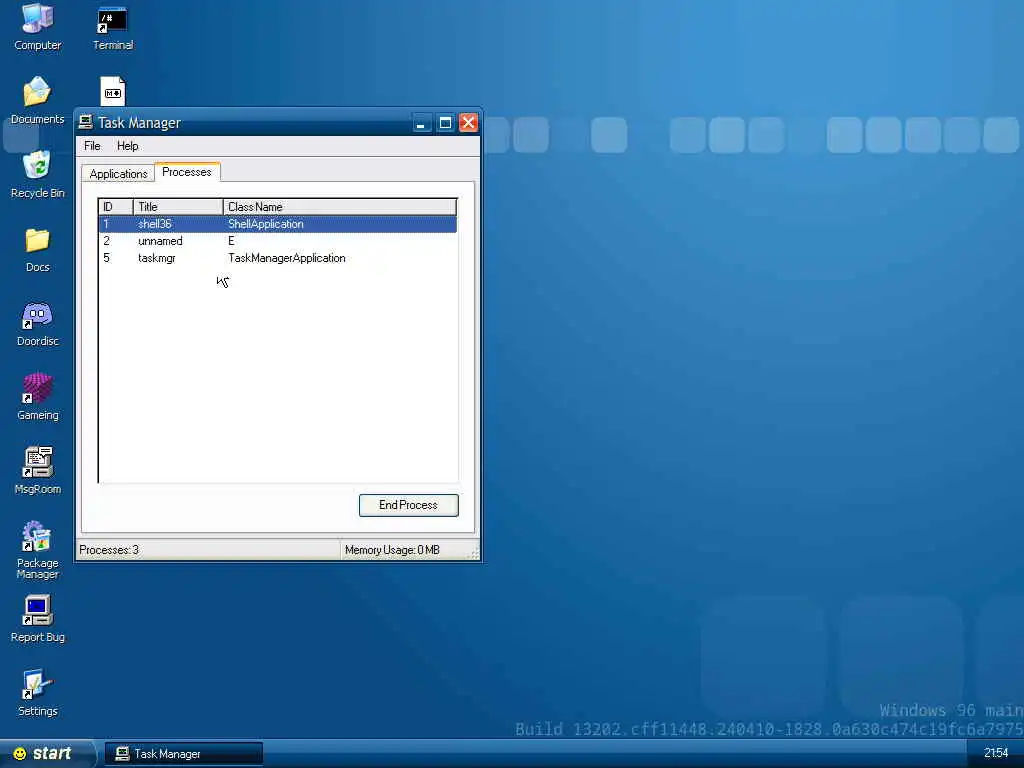Open Package Manager desktop shortcut
This screenshot has height=768, width=1024.
coord(37,550)
